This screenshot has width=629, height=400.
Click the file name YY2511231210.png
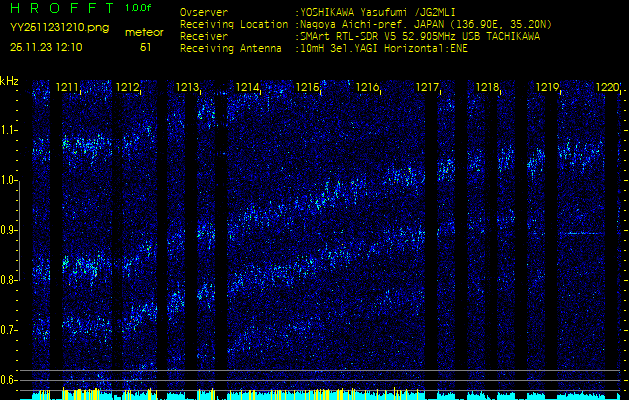pos(59,28)
